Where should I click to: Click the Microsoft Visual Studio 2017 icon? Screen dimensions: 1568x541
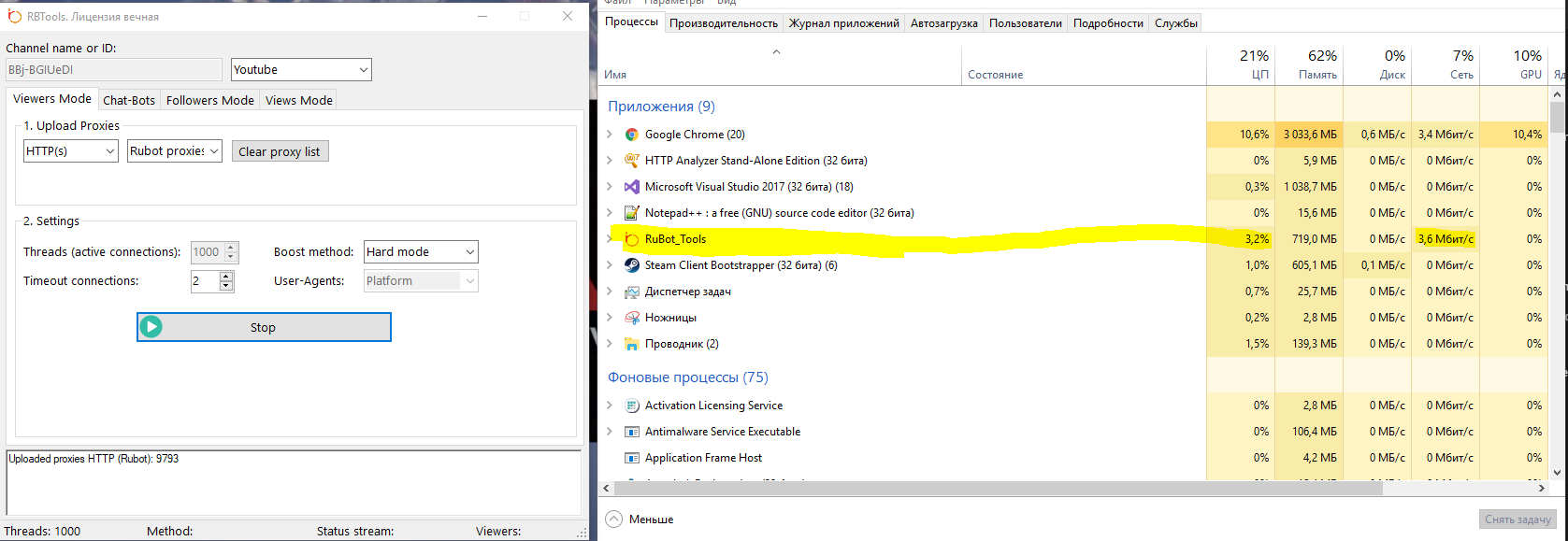coord(632,187)
